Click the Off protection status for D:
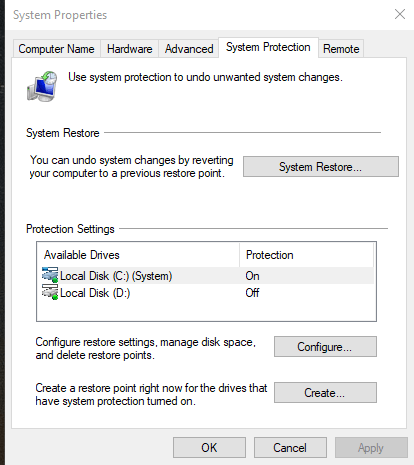This screenshot has width=414, height=465. [x=252, y=293]
